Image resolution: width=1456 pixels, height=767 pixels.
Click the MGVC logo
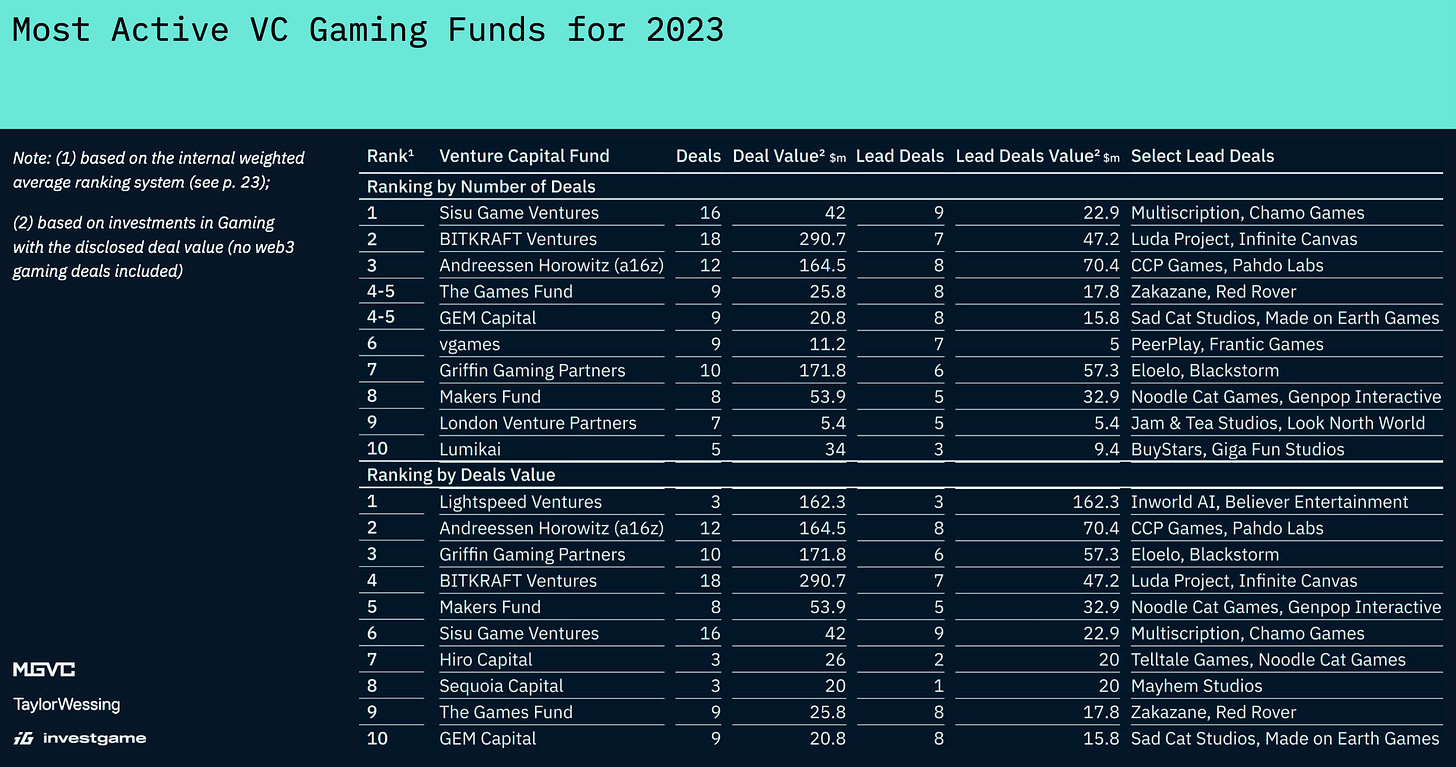pos(43,670)
